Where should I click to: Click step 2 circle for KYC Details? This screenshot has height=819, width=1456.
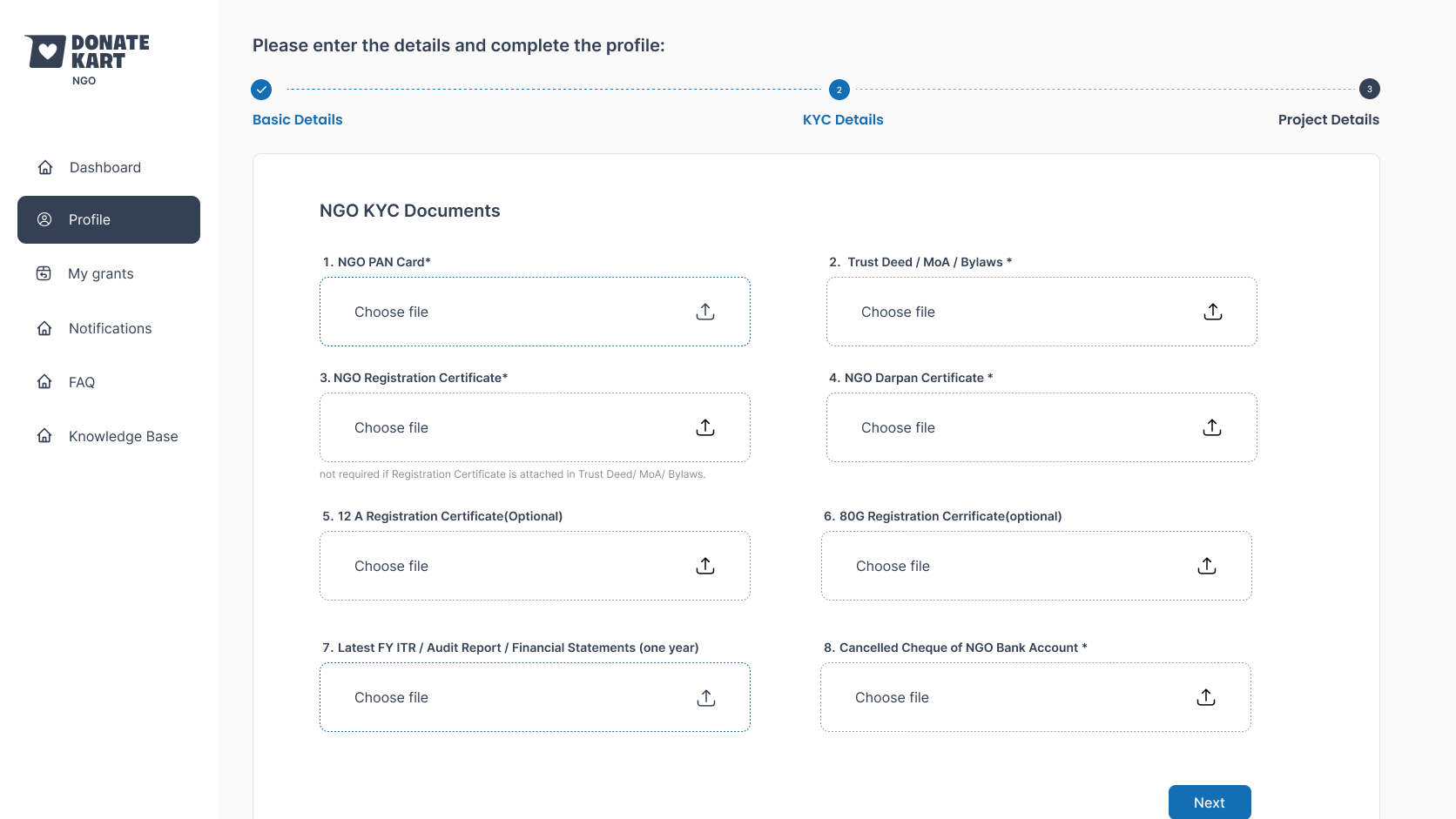(839, 90)
